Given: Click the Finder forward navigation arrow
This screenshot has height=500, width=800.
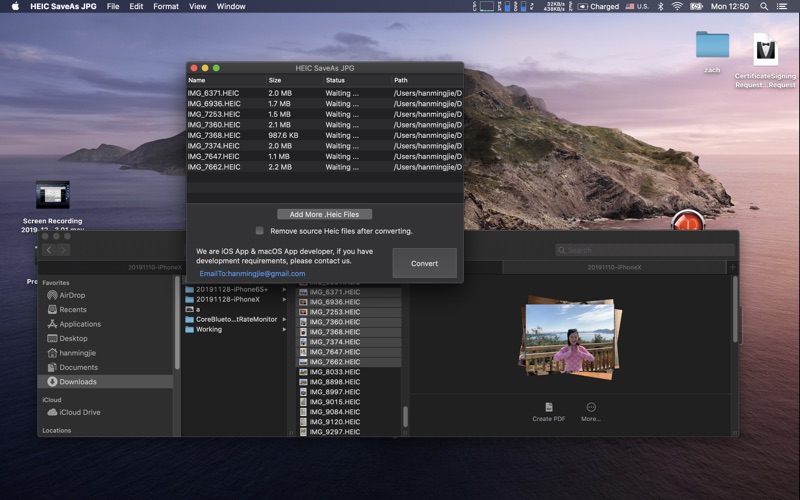Looking at the screenshot, I should (63, 250).
